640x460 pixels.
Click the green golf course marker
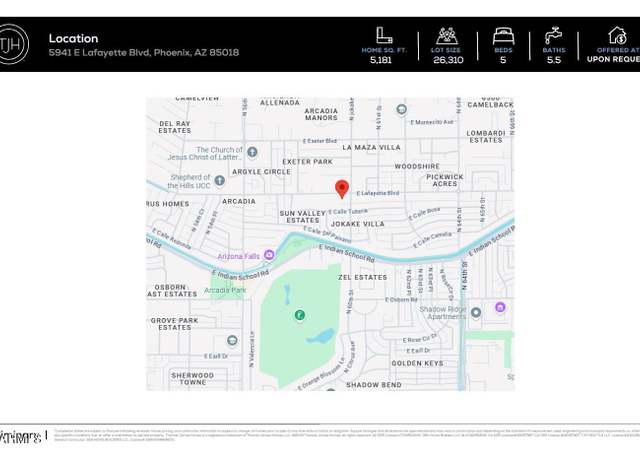pos(300,315)
